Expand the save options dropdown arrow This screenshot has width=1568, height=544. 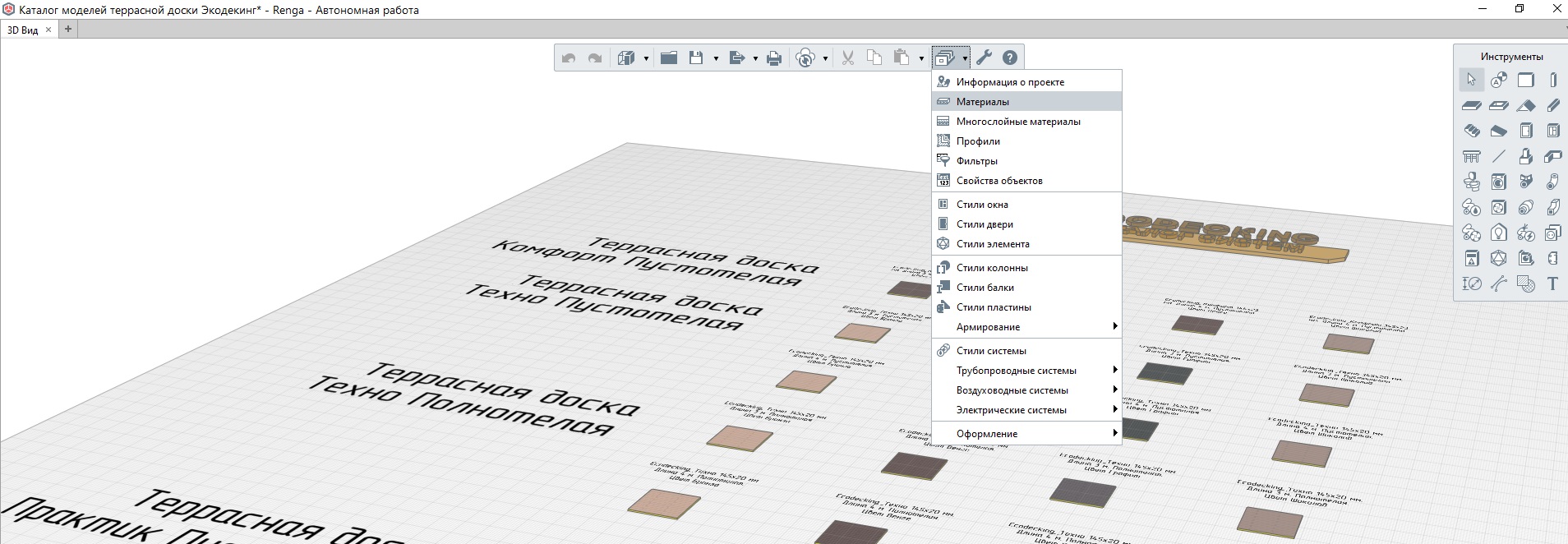click(716, 58)
